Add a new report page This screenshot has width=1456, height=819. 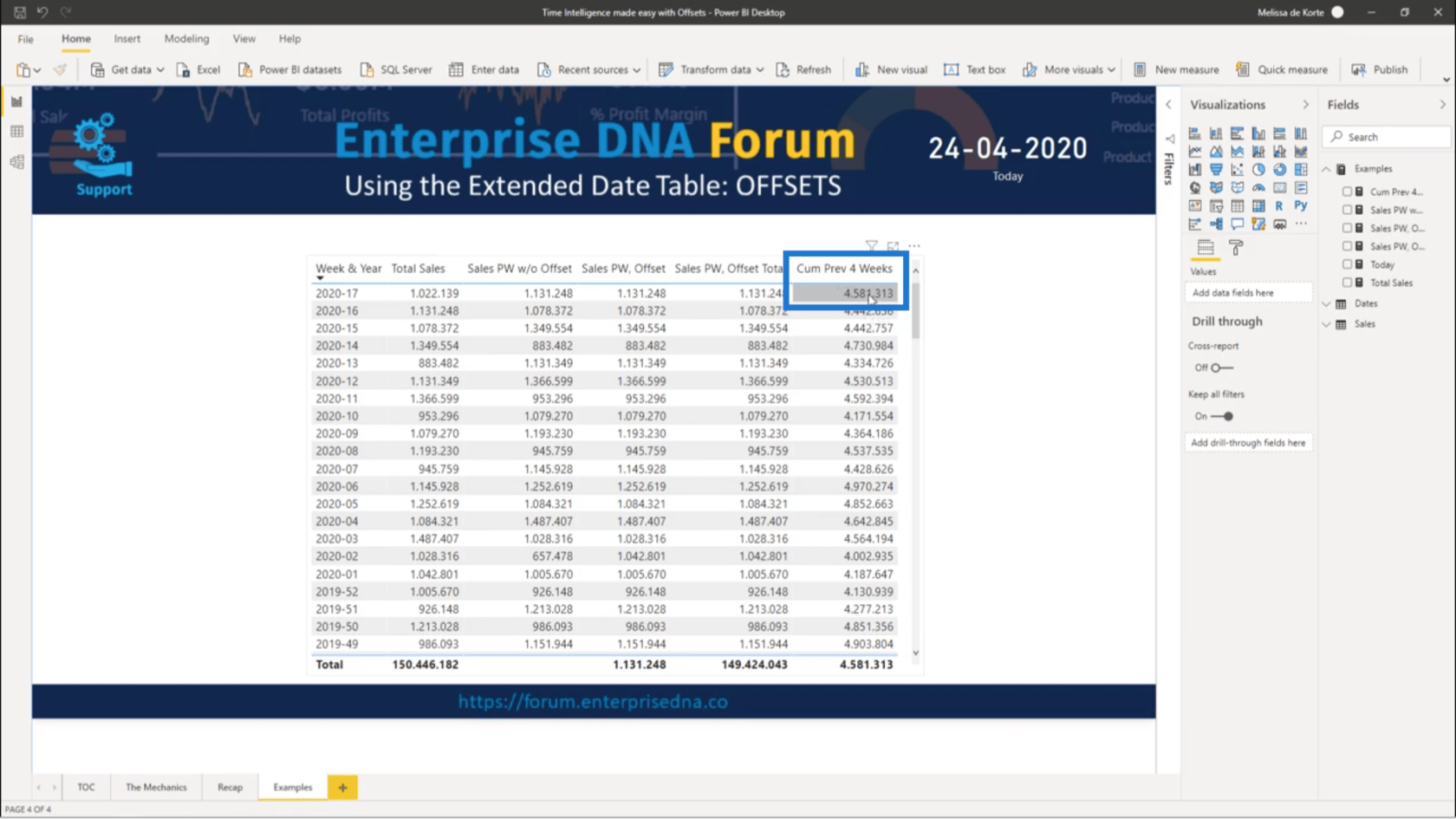tap(342, 787)
